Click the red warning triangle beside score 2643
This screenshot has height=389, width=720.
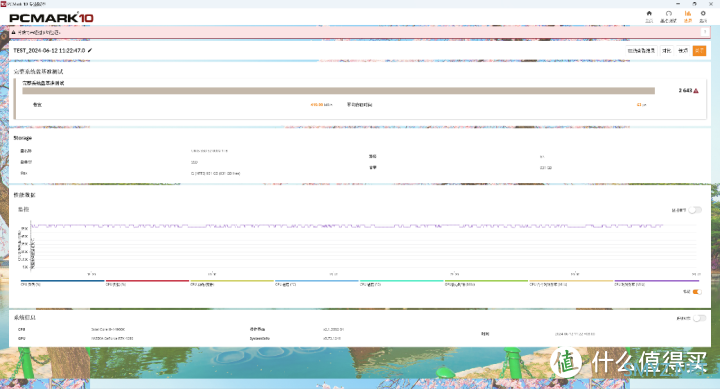(696, 90)
